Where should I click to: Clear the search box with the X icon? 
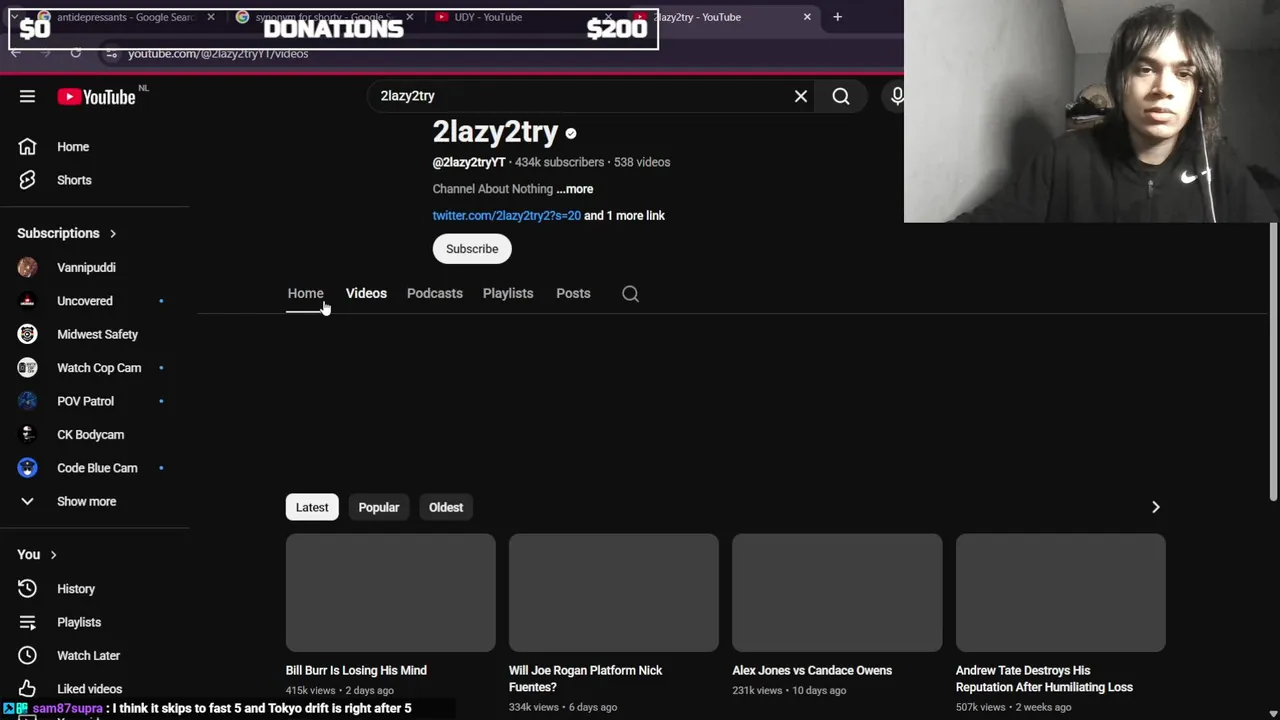pos(801,96)
